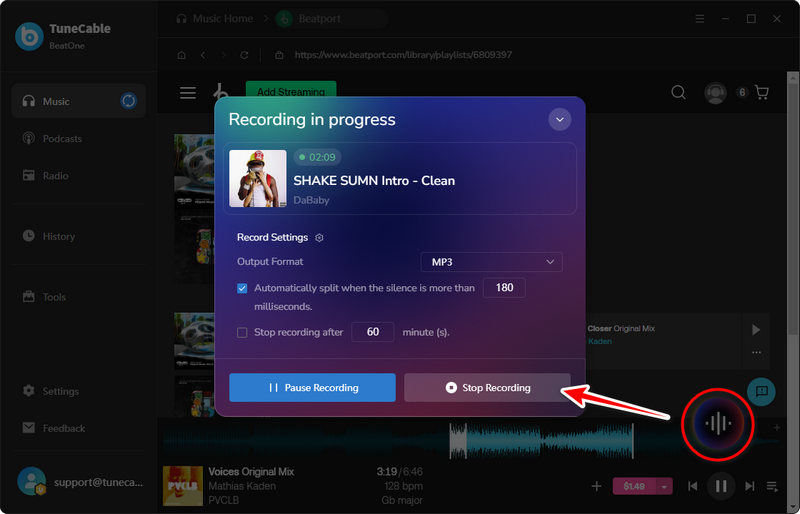
Task: Open History in the sidebar
Action: tap(49, 236)
